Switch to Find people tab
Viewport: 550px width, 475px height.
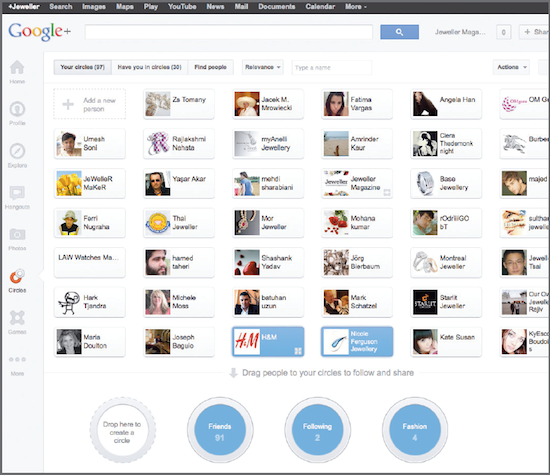click(210, 67)
